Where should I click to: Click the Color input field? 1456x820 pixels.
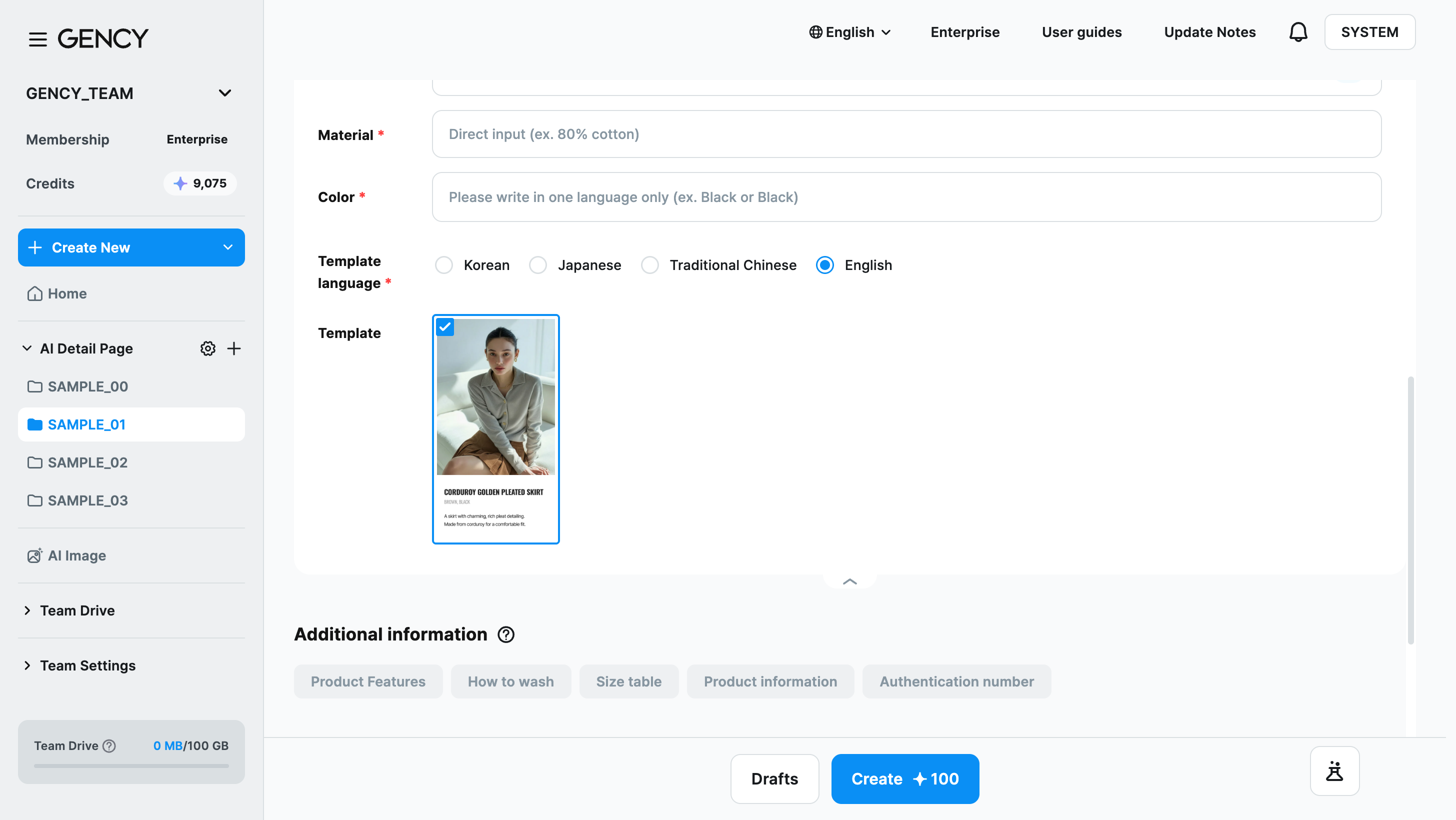(x=906, y=197)
